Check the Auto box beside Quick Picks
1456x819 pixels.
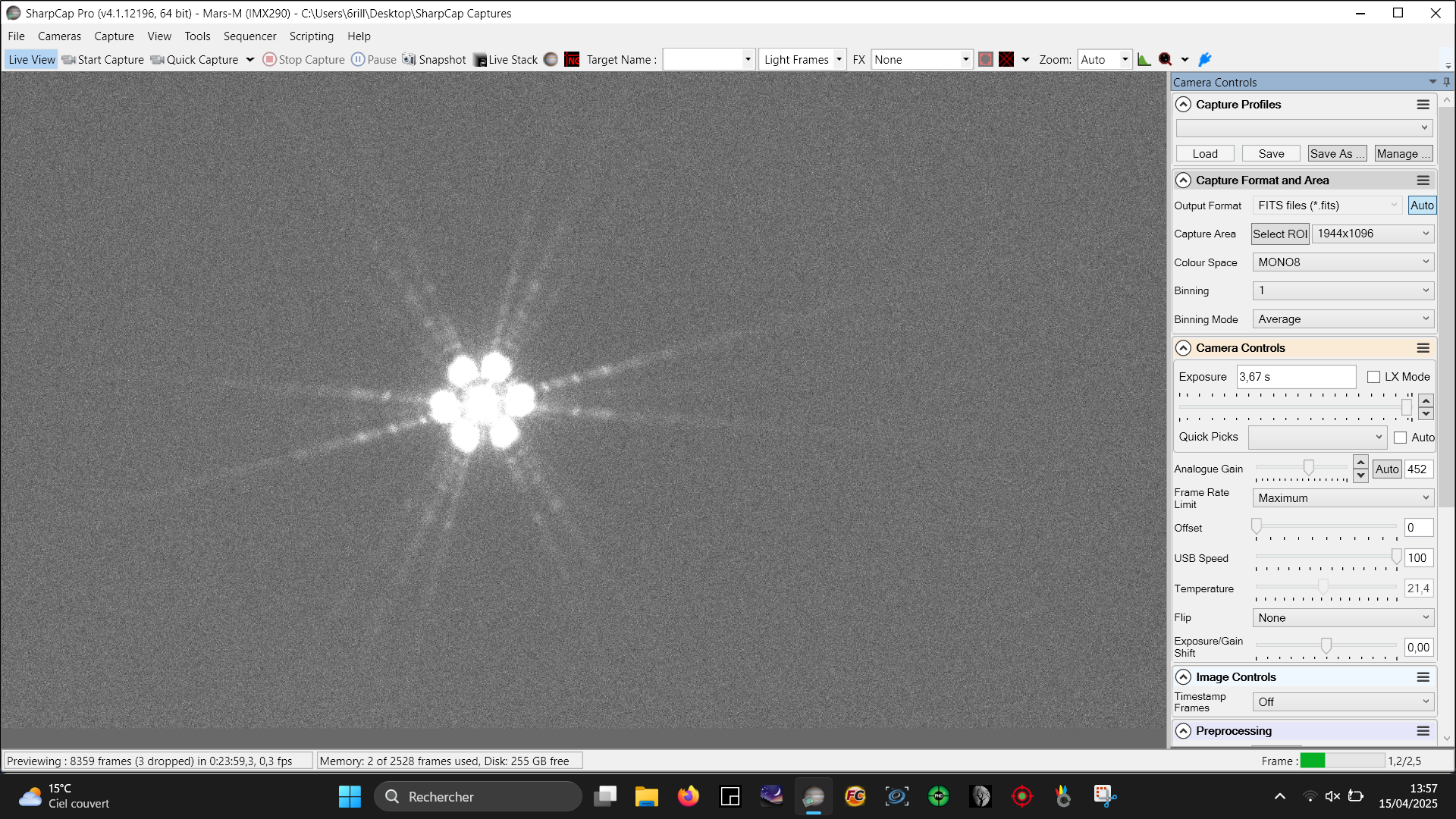pyautogui.click(x=1400, y=438)
